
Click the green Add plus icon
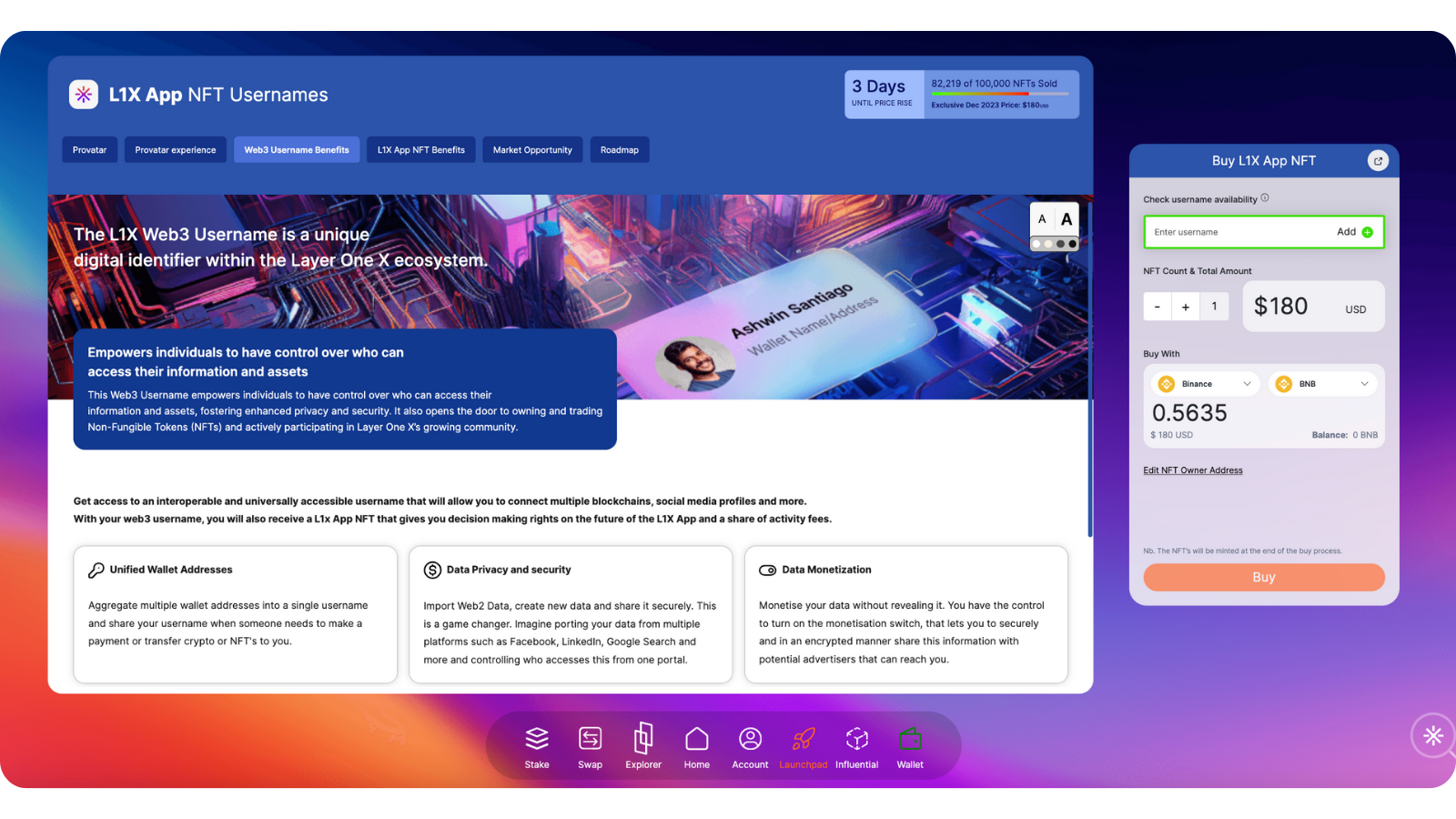click(1367, 232)
